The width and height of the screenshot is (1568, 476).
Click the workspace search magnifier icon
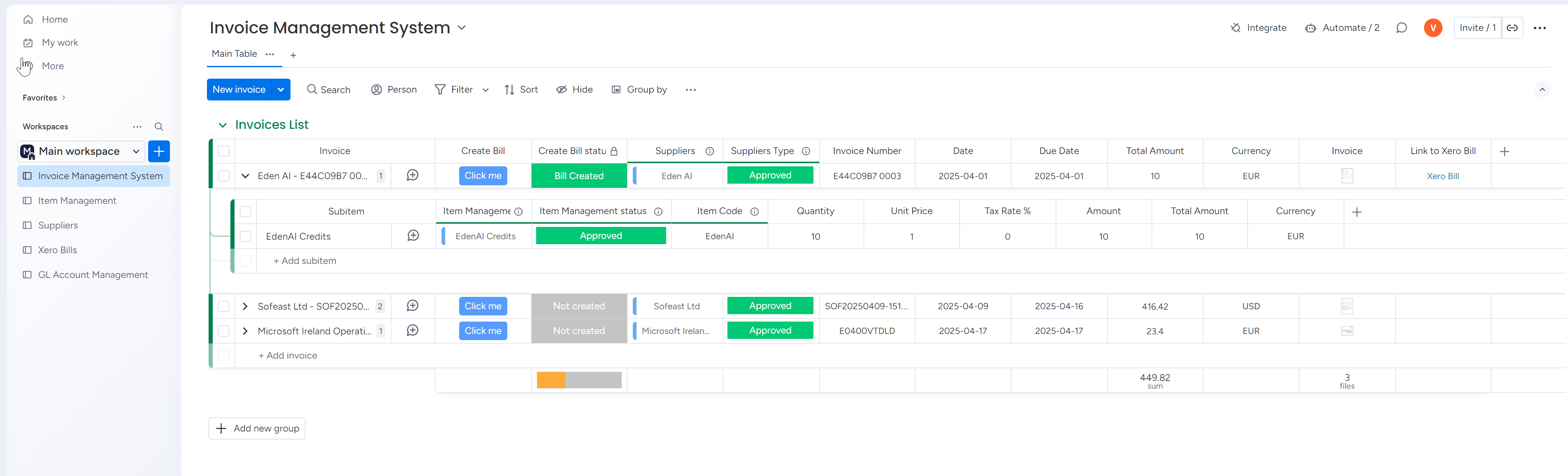coord(159,127)
